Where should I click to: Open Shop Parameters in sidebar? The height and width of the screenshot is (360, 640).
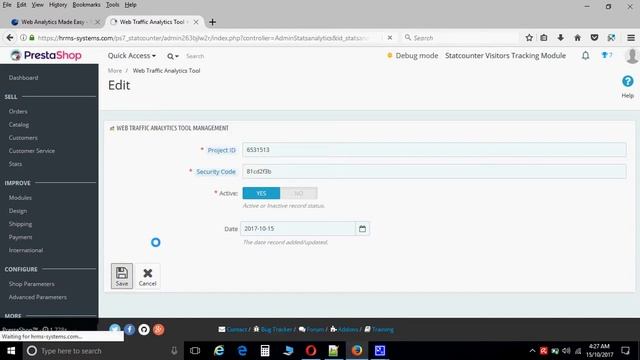[31, 284]
